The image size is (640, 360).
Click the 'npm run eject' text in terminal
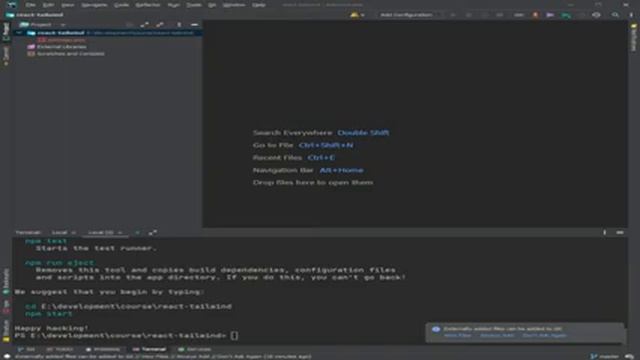60,262
